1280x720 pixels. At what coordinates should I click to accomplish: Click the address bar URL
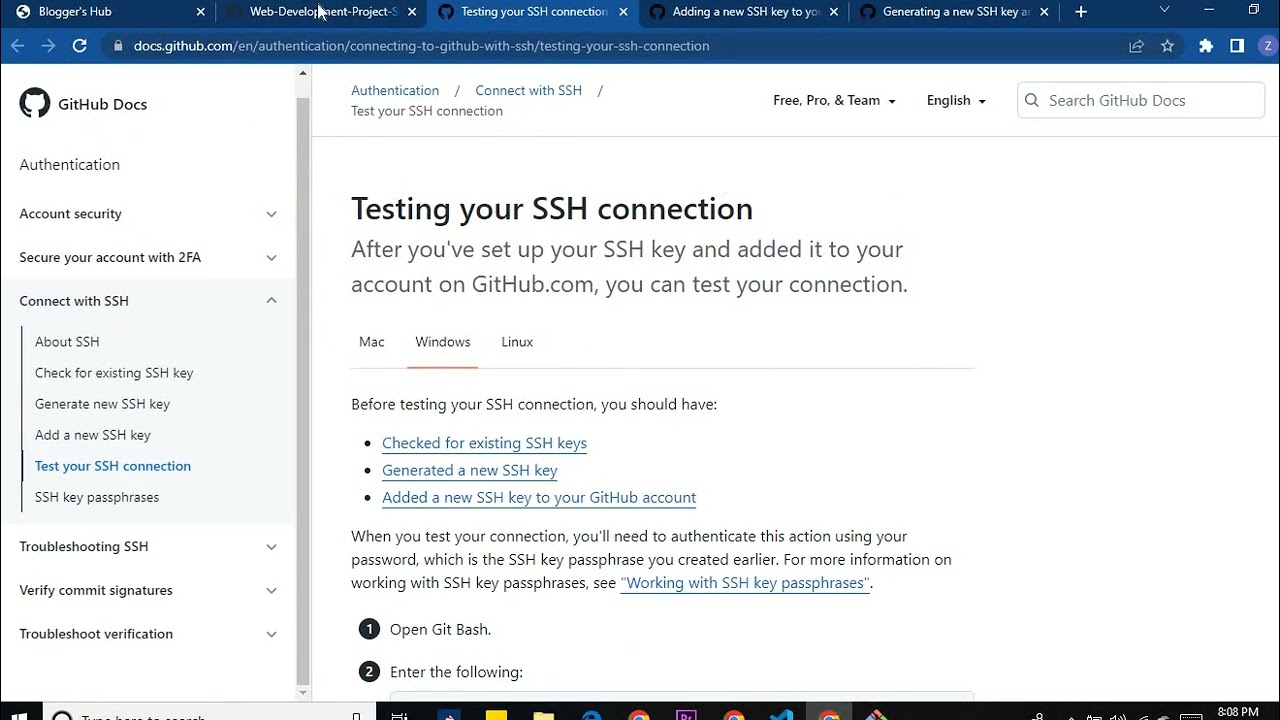coord(421,46)
